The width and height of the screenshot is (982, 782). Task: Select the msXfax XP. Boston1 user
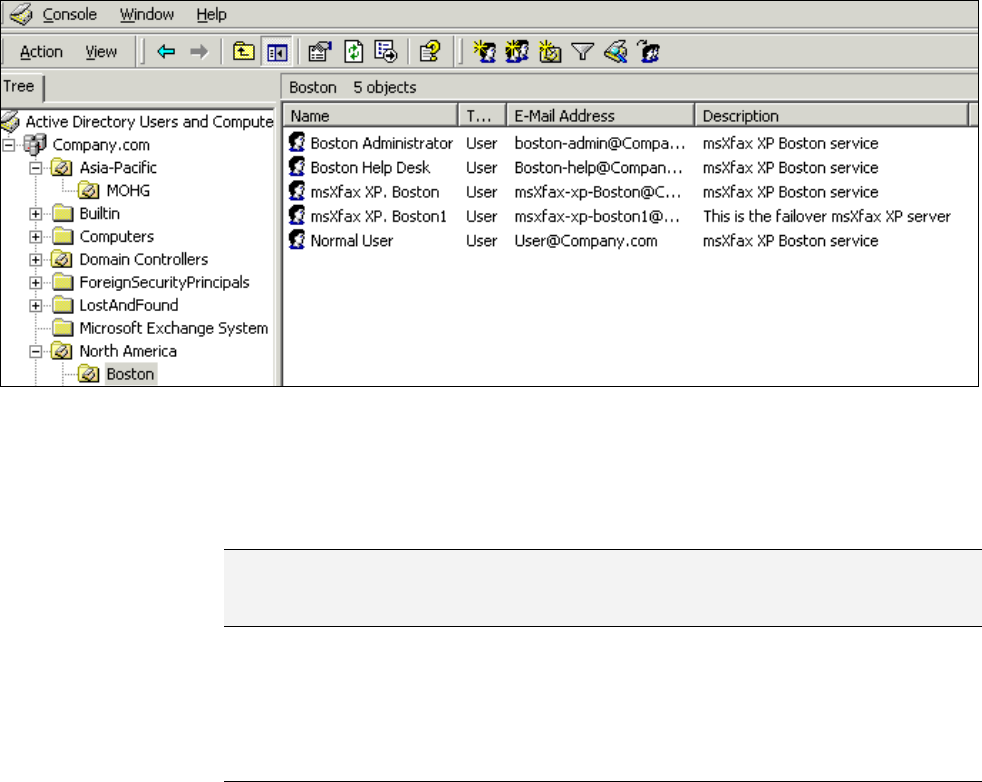click(x=378, y=217)
